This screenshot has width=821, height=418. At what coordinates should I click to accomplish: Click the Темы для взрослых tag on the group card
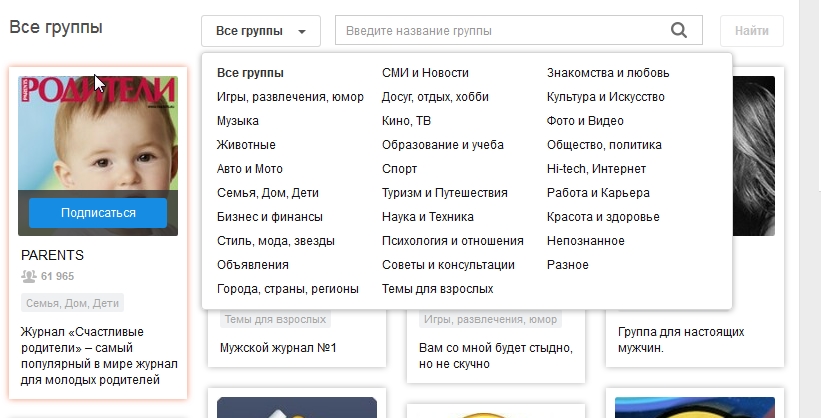pos(275,319)
